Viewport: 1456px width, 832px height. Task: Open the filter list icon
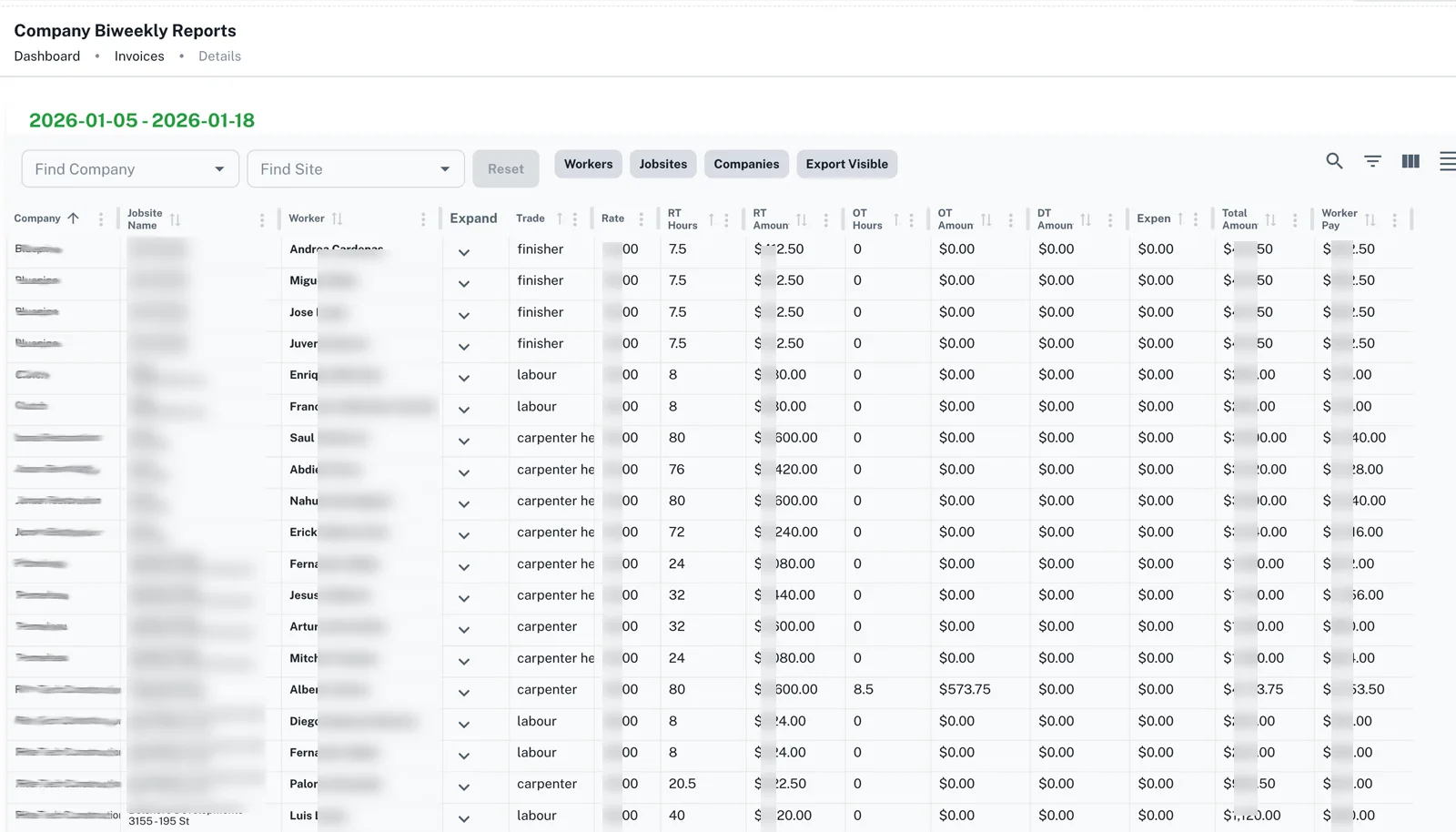click(x=1372, y=161)
